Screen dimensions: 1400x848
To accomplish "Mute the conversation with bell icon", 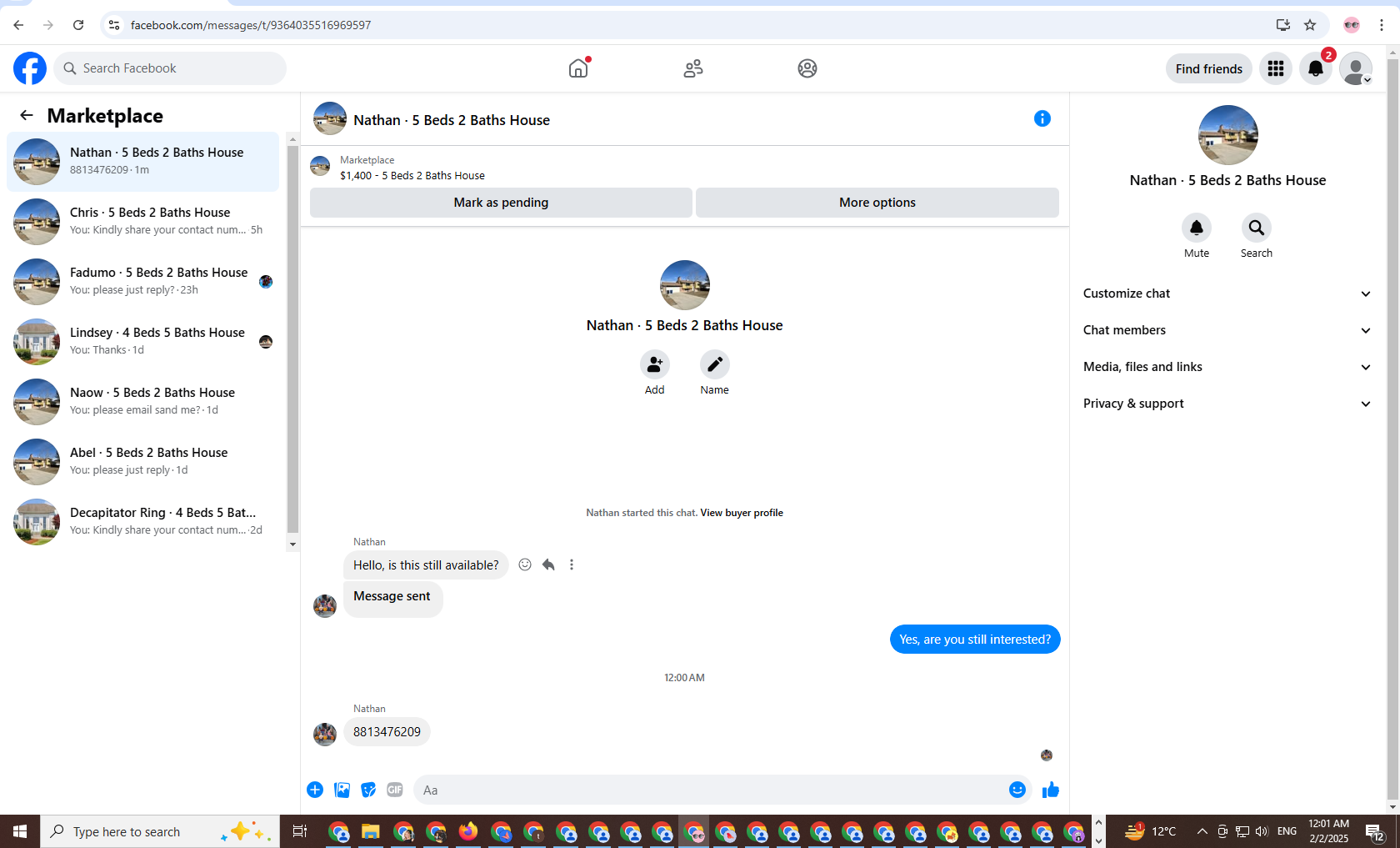I will (x=1197, y=228).
